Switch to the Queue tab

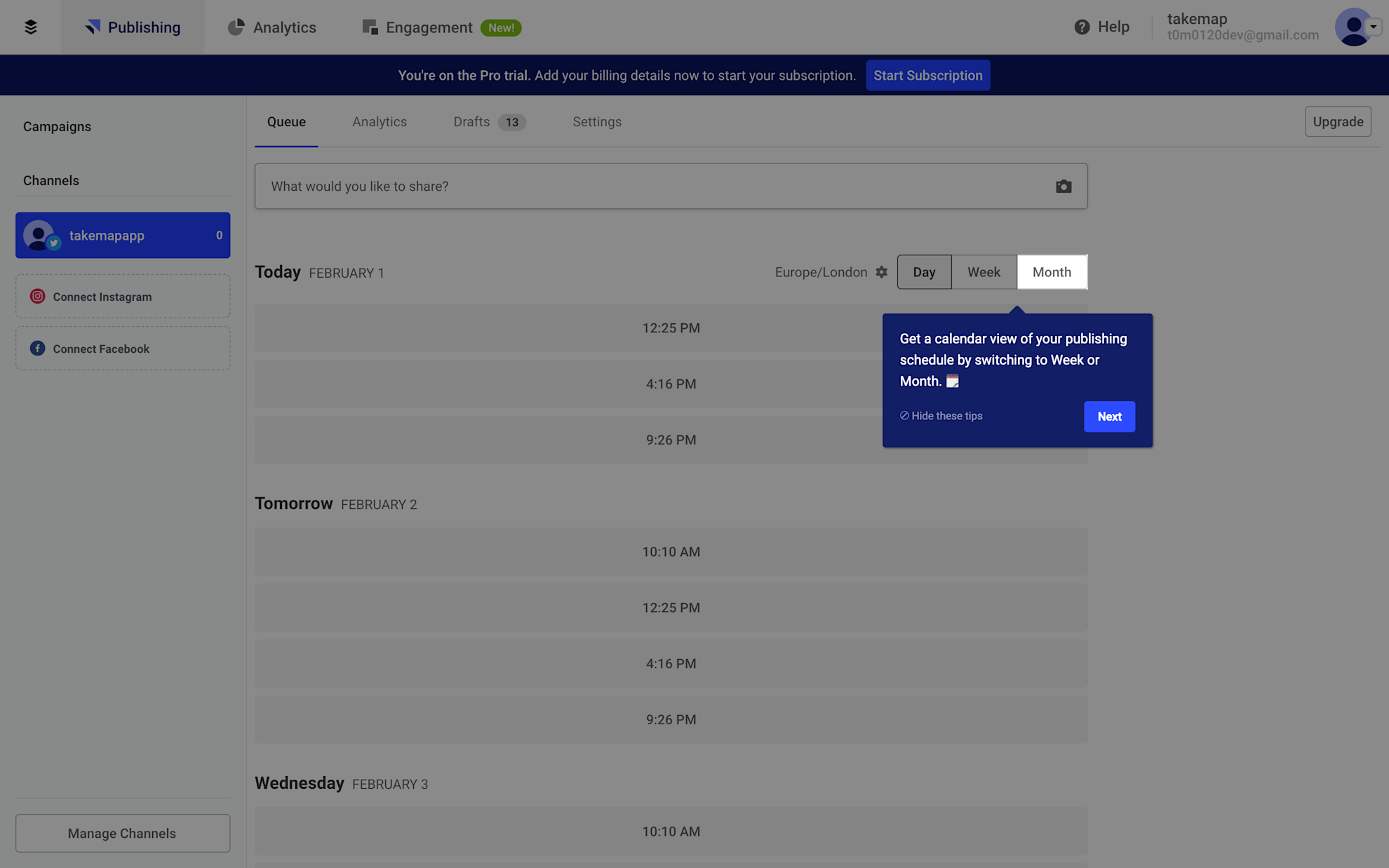coord(286,122)
